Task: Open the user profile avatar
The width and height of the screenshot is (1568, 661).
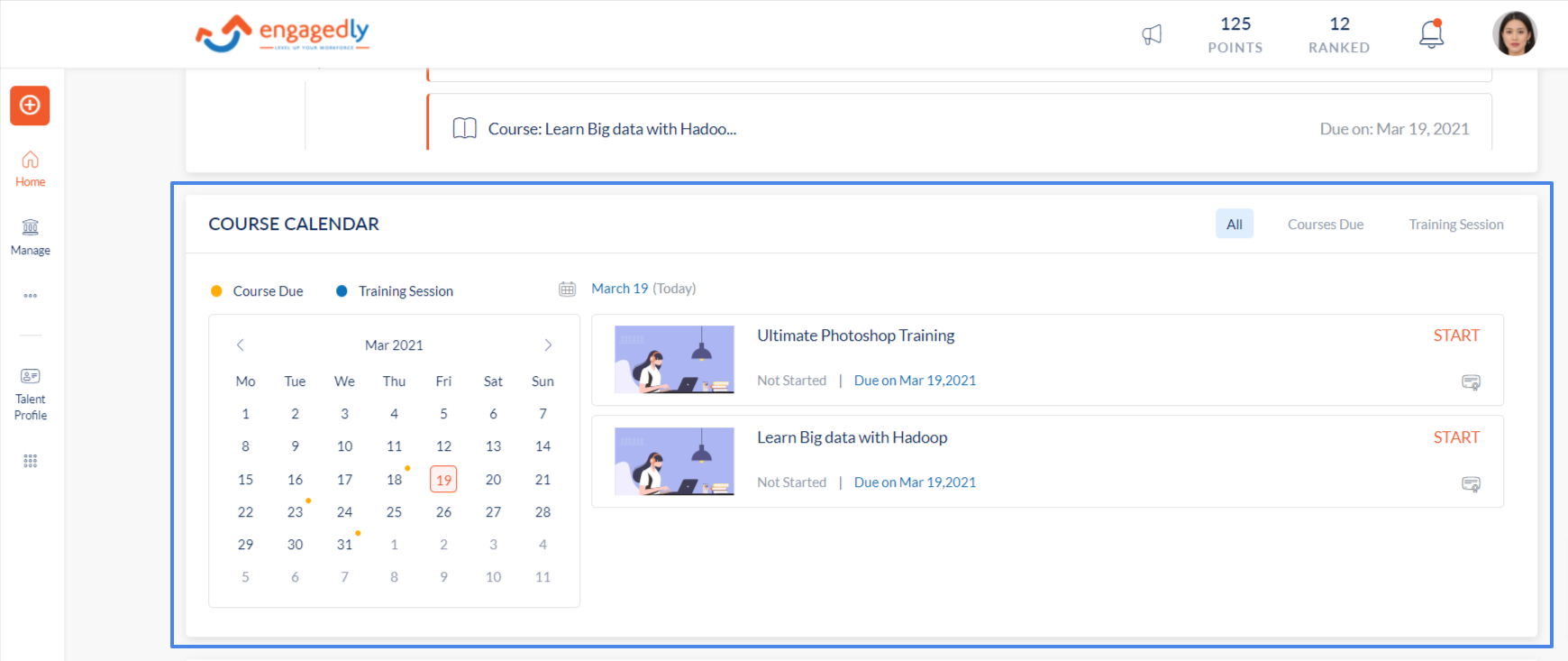Action: click(1515, 34)
